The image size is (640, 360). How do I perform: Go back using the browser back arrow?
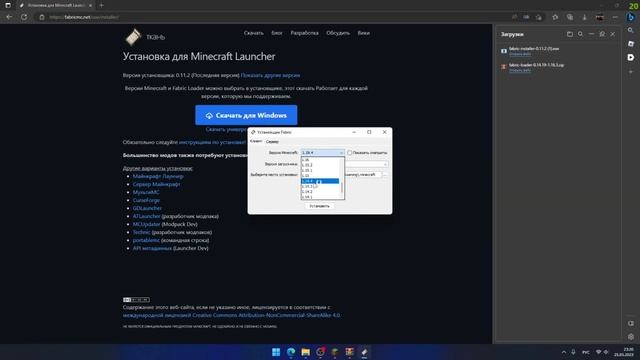(x=9, y=17)
